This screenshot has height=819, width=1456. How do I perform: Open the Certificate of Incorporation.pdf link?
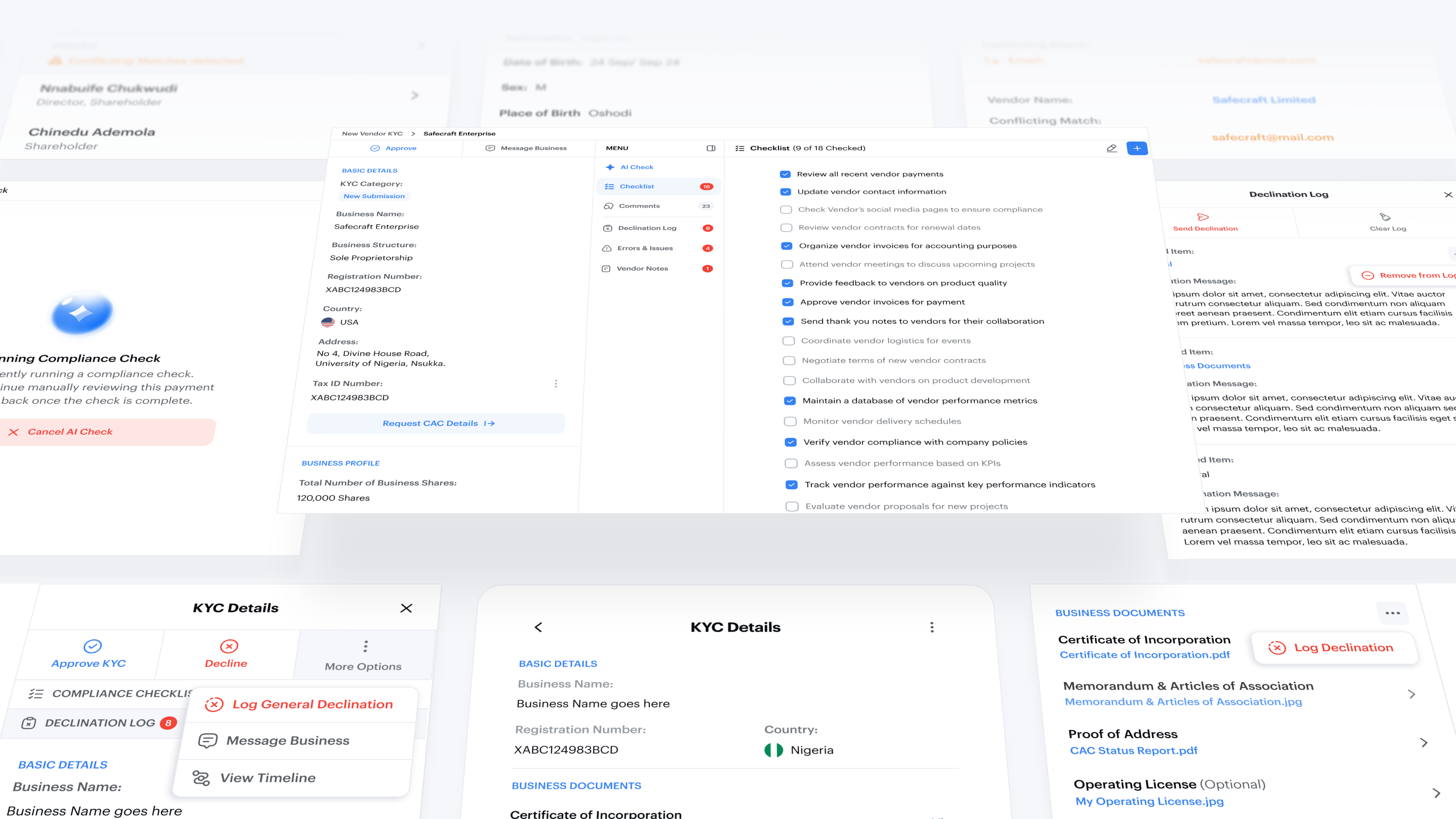(1145, 655)
